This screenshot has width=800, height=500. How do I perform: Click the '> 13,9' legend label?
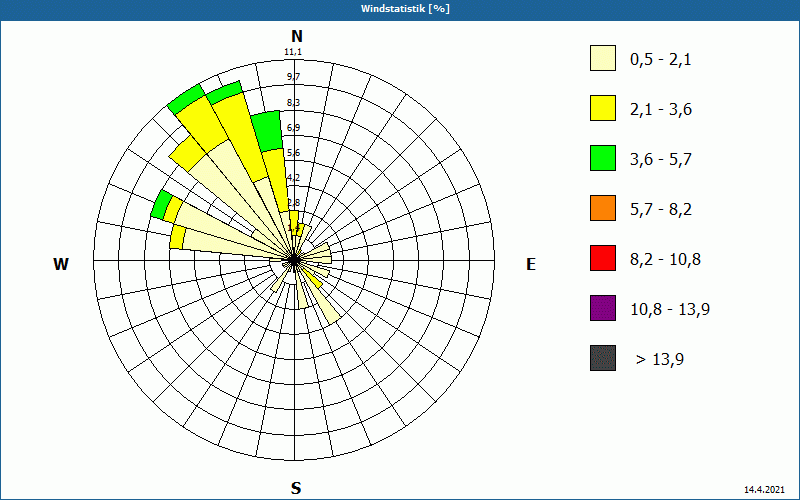click(x=659, y=360)
